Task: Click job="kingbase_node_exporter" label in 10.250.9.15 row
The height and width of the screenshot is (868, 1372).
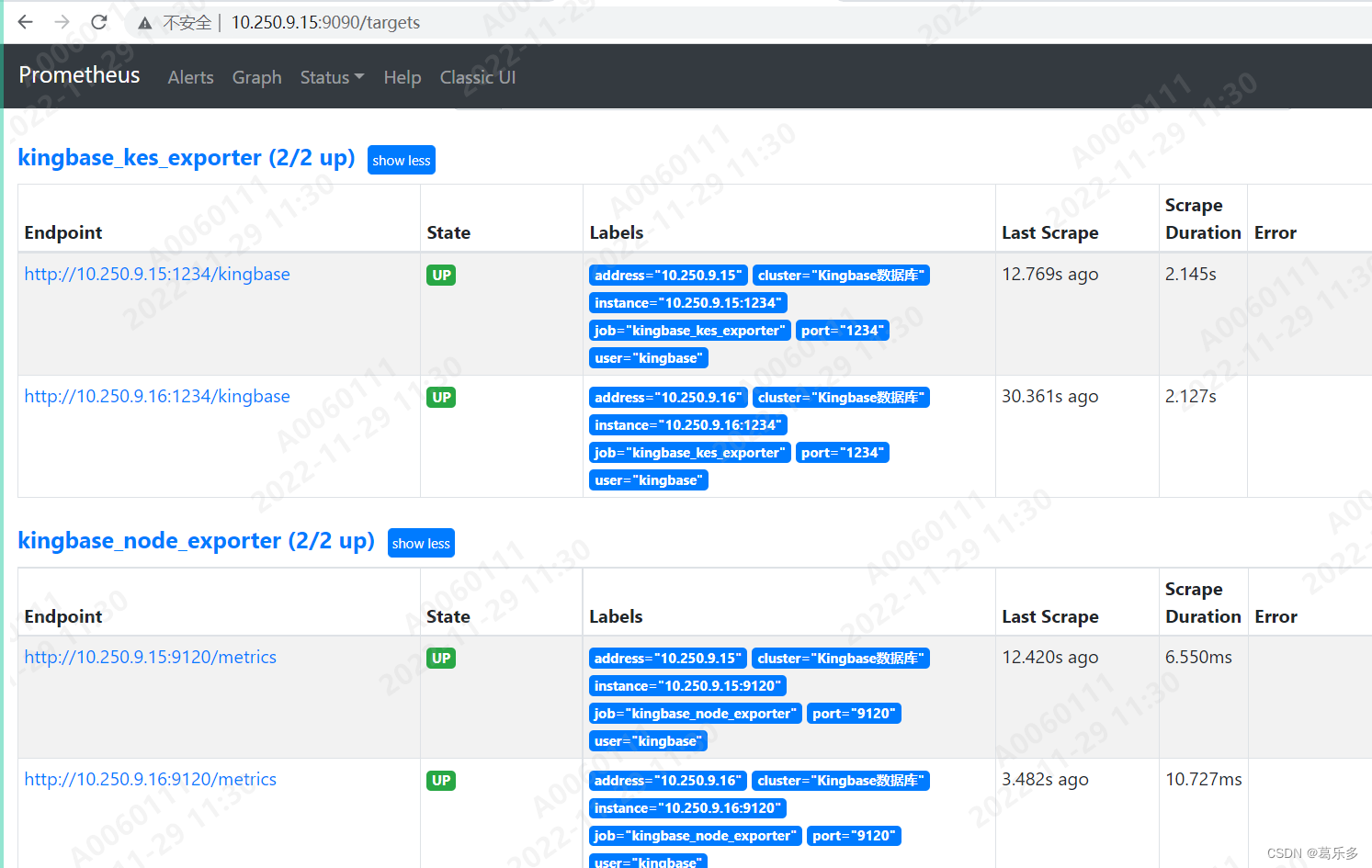Action: tap(696, 714)
